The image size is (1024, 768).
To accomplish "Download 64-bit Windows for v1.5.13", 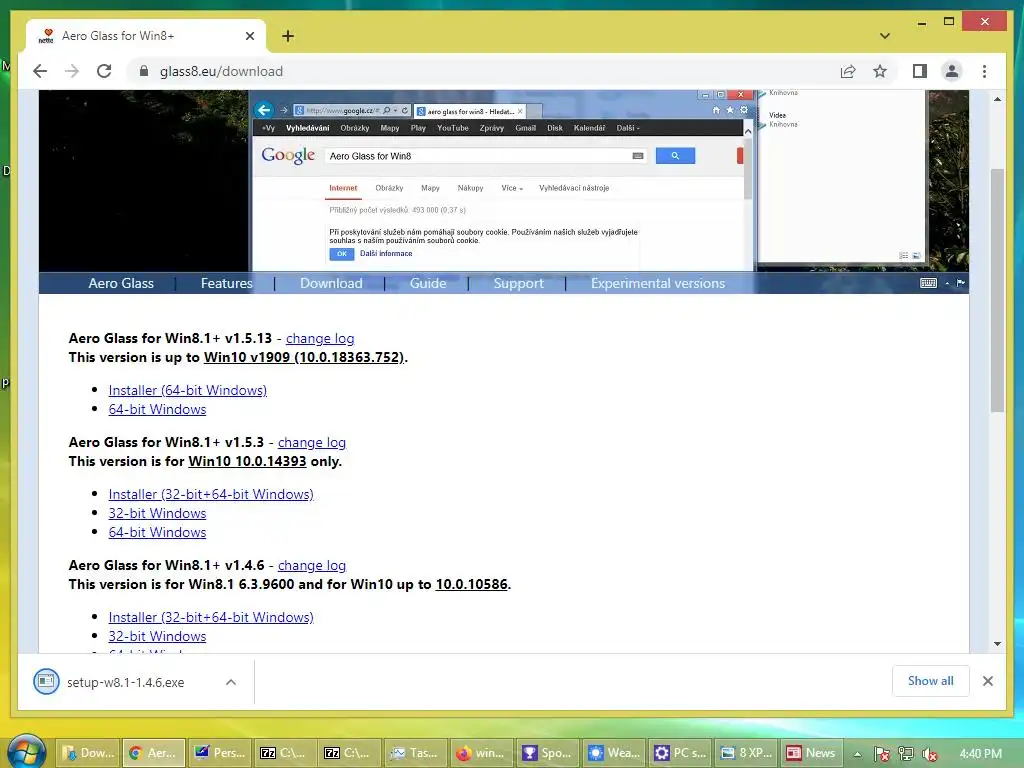I will [x=157, y=409].
